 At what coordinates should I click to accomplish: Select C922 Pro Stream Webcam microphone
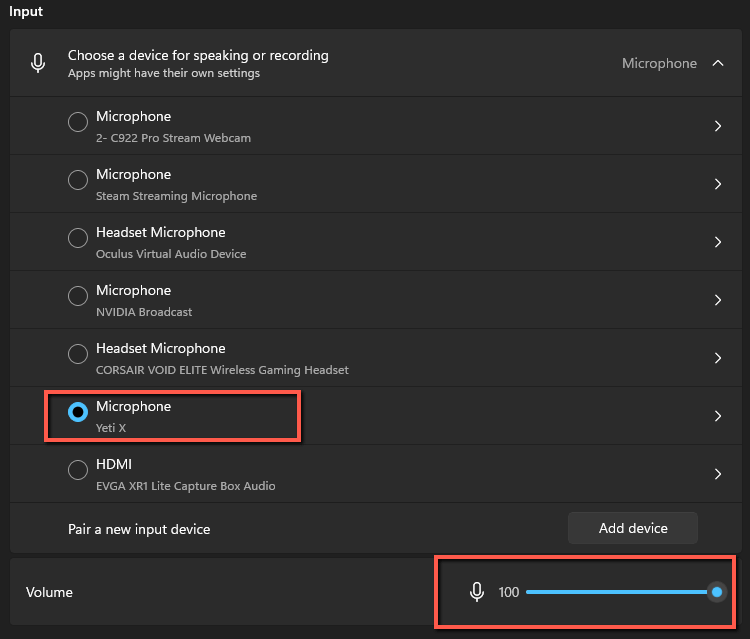coord(78,122)
